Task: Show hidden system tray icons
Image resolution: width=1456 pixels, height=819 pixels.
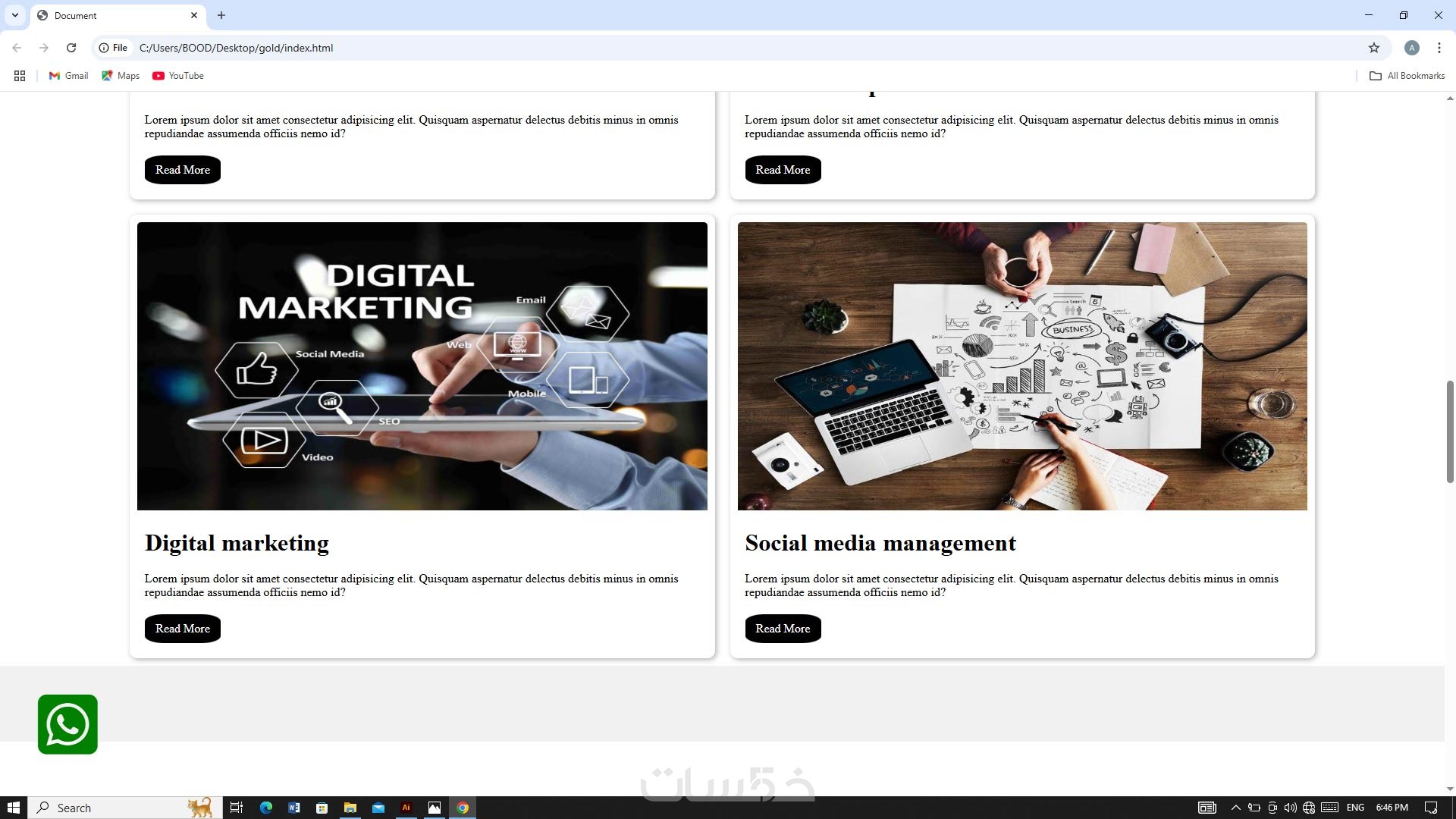Action: pos(1235,808)
